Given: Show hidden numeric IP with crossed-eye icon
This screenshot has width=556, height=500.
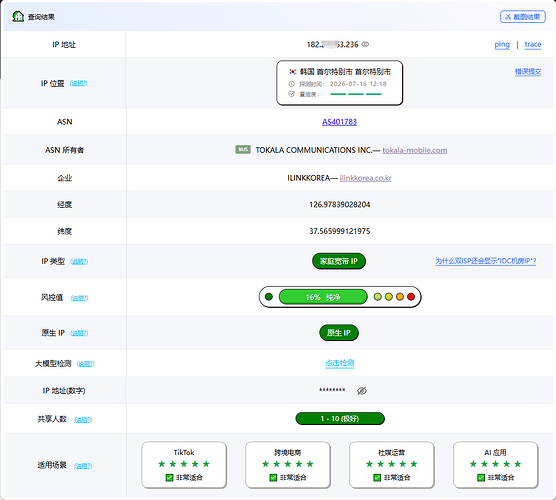Looking at the screenshot, I should coord(362,391).
